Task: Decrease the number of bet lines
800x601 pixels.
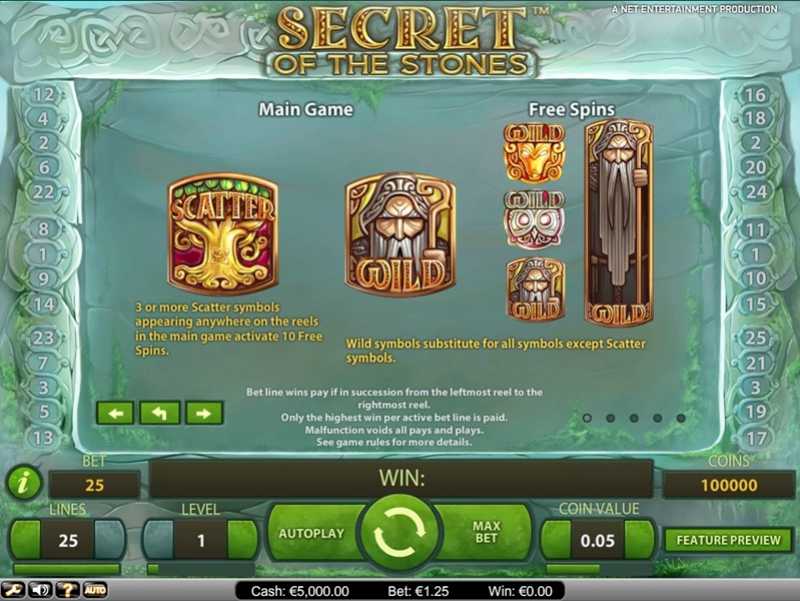Action: [x=25, y=540]
